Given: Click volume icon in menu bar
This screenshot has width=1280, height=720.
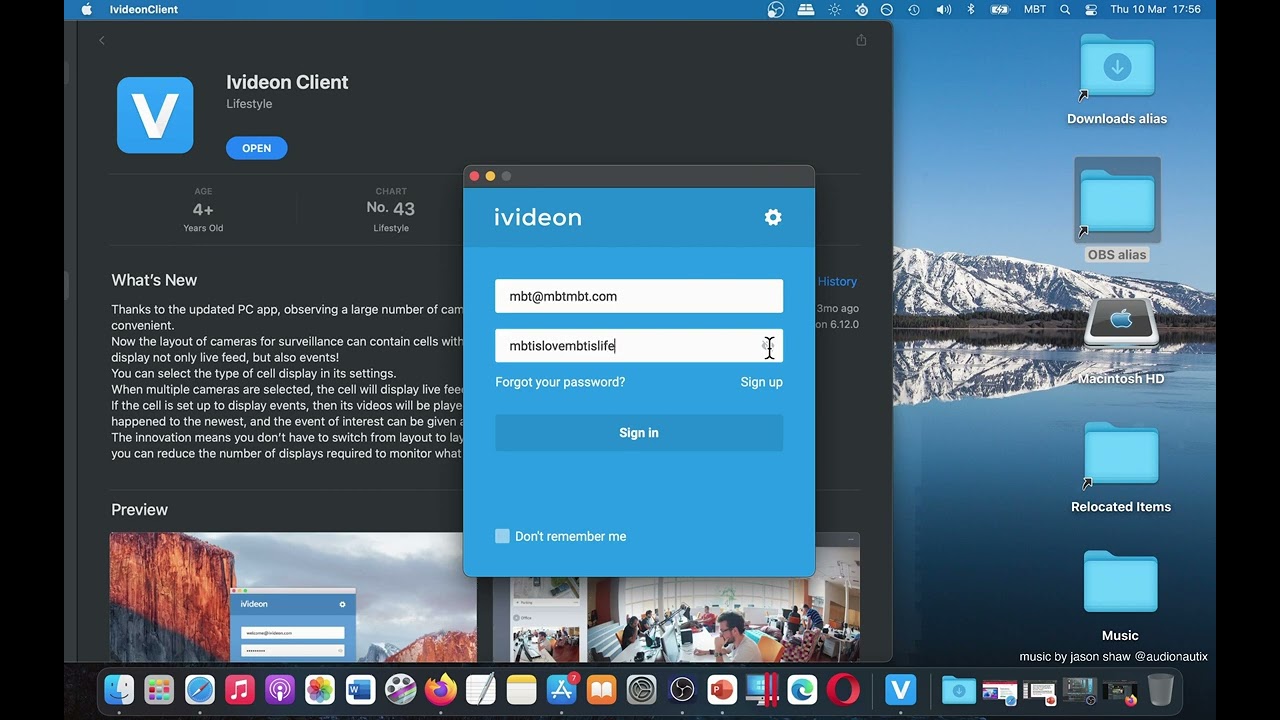Looking at the screenshot, I should click(x=943, y=9).
